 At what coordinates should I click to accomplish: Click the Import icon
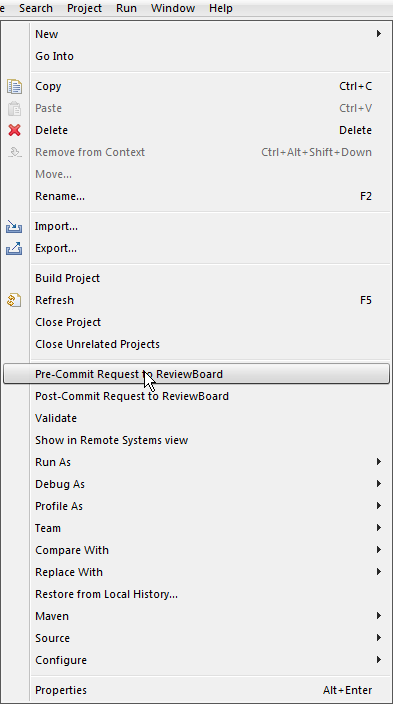tap(14, 226)
